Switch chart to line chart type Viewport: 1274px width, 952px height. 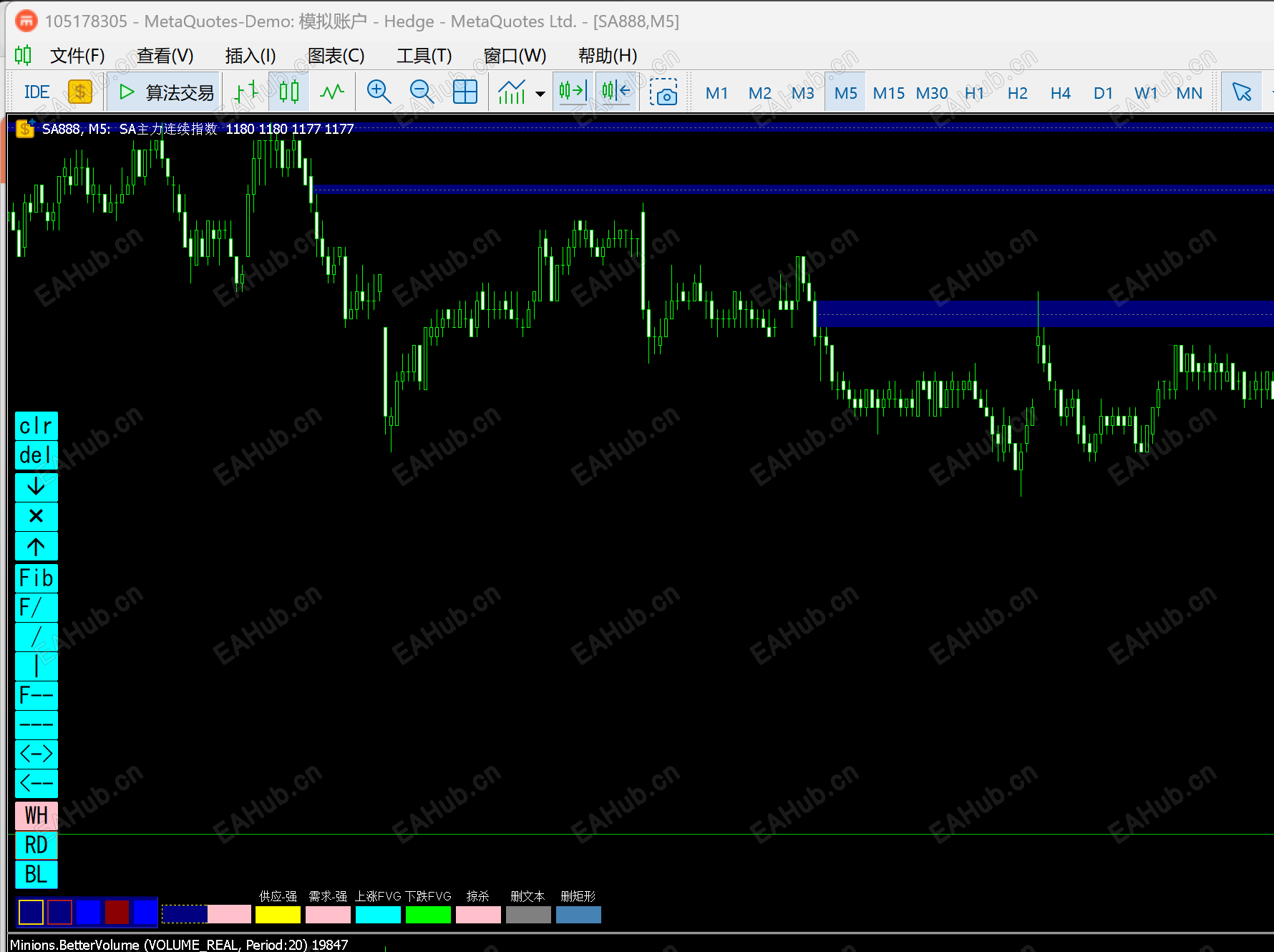click(332, 92)
